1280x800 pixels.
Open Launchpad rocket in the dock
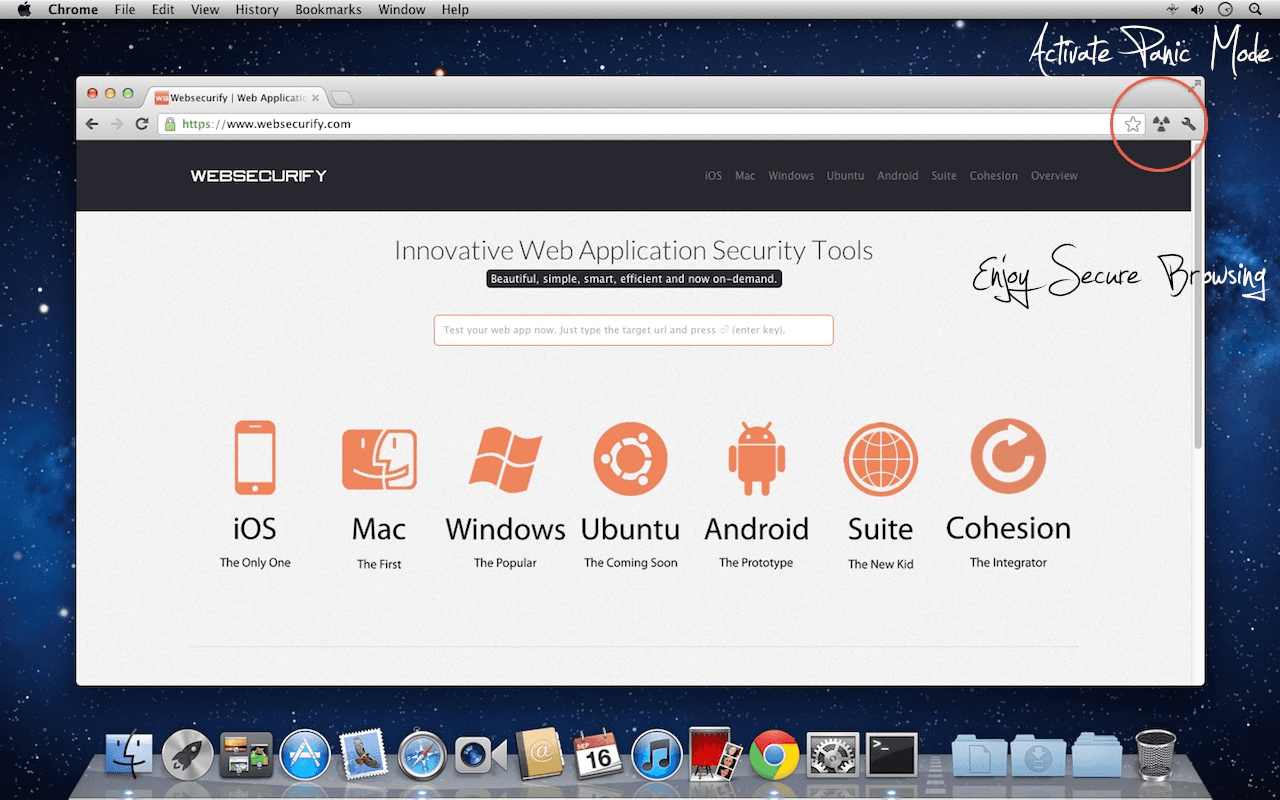point(188,755)
